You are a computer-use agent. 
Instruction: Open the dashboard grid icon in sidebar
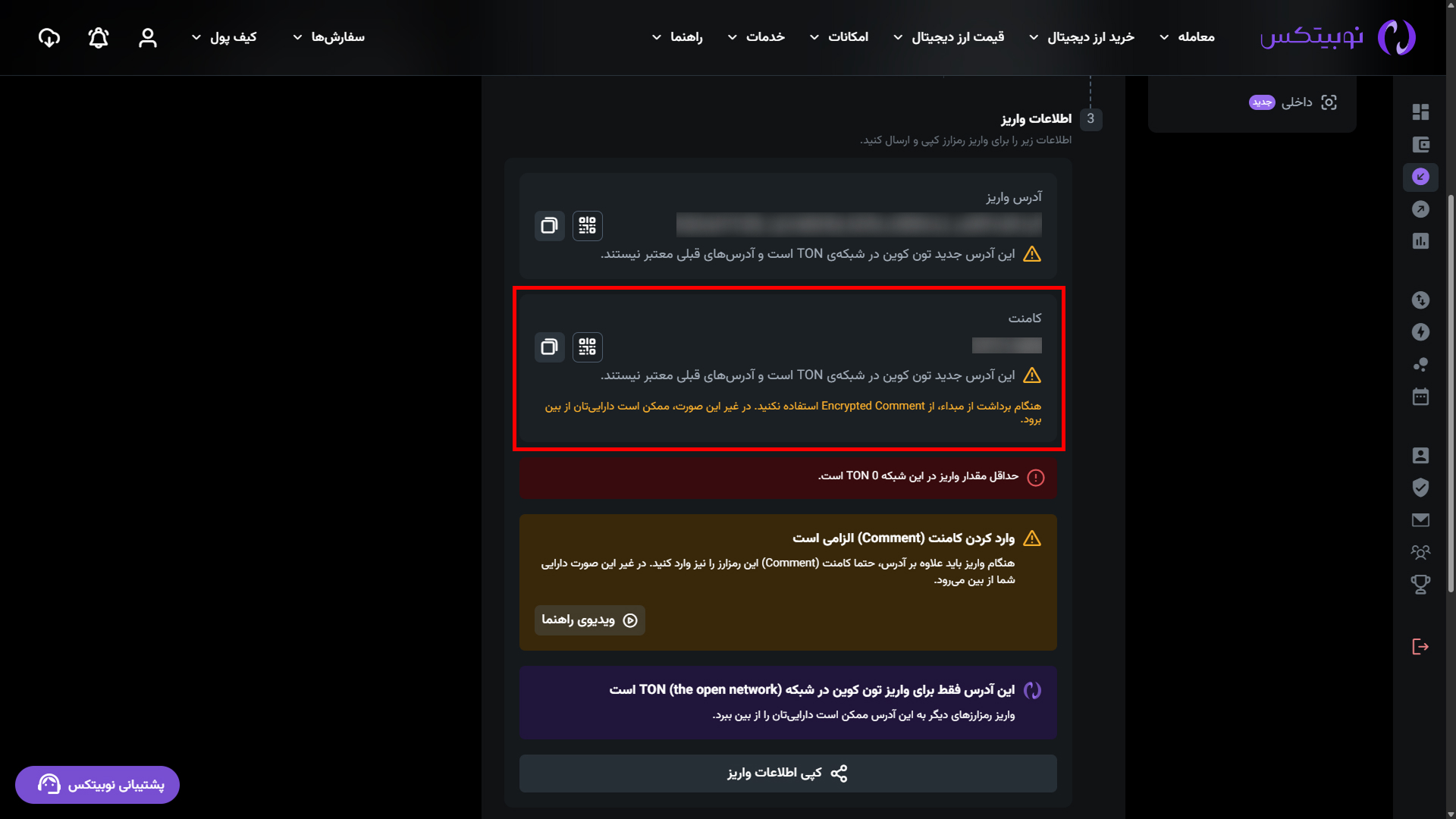[1420, 112]
